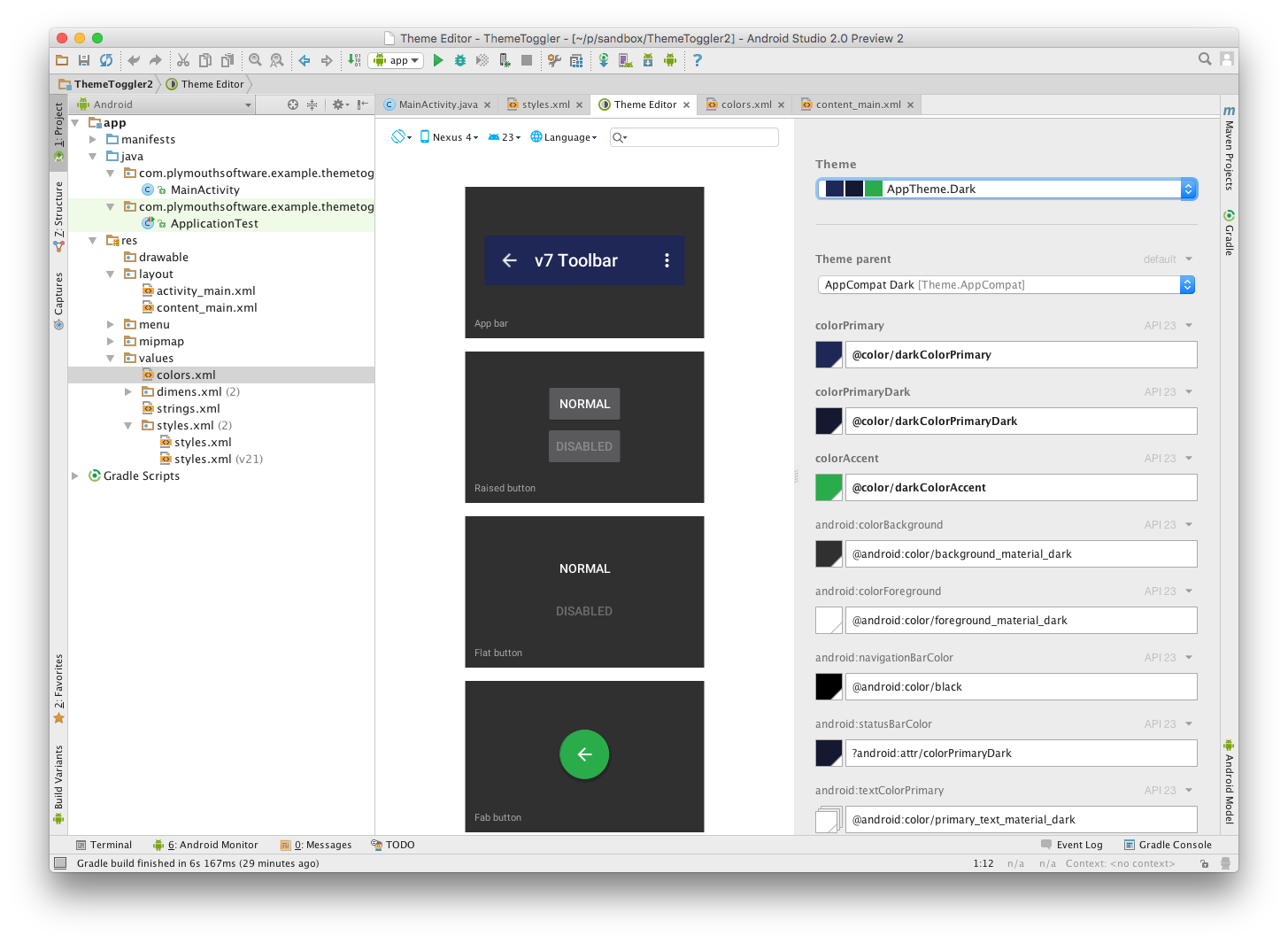Click the Open folder toolbar icon

point(62,60)
